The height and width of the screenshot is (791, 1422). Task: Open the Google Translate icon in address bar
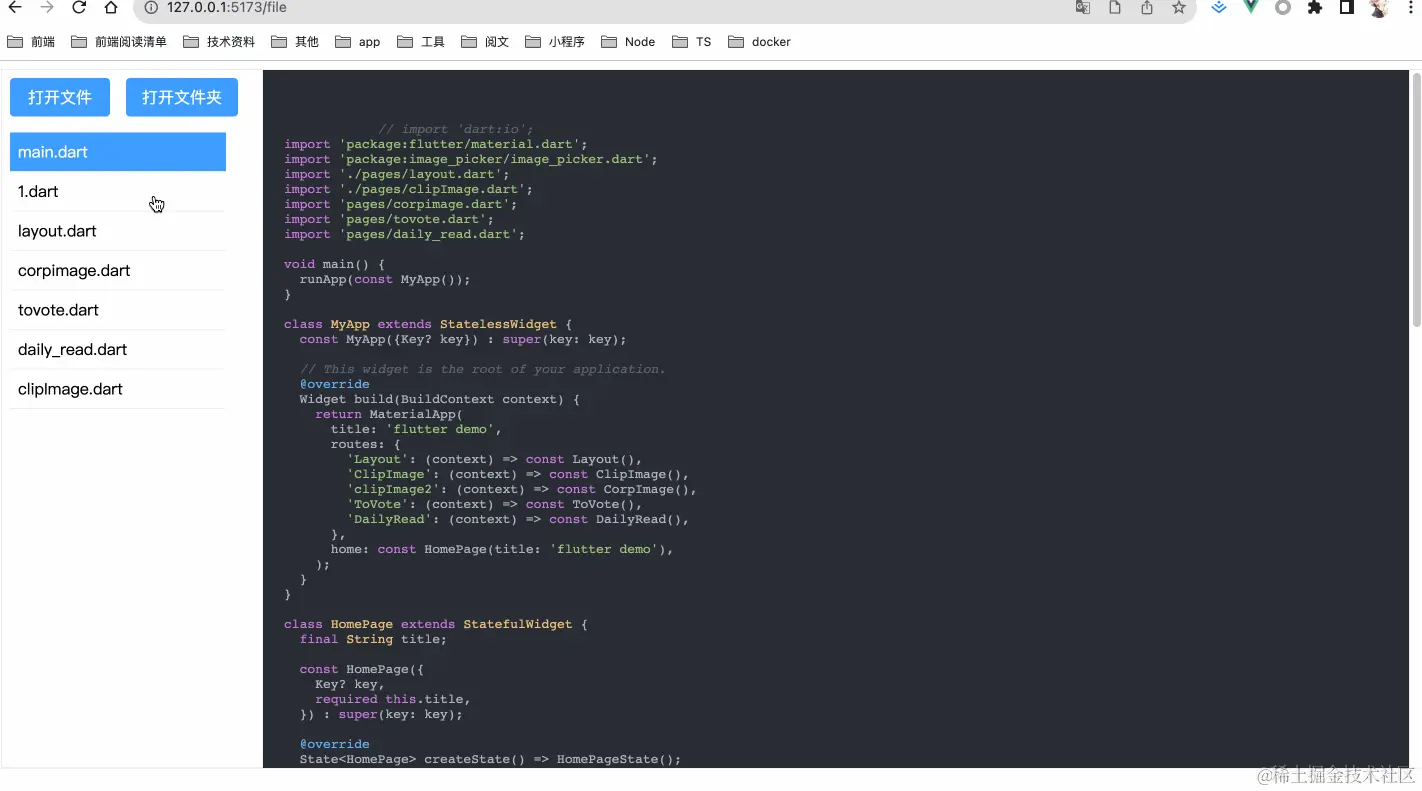click(x=1081, y=10)
